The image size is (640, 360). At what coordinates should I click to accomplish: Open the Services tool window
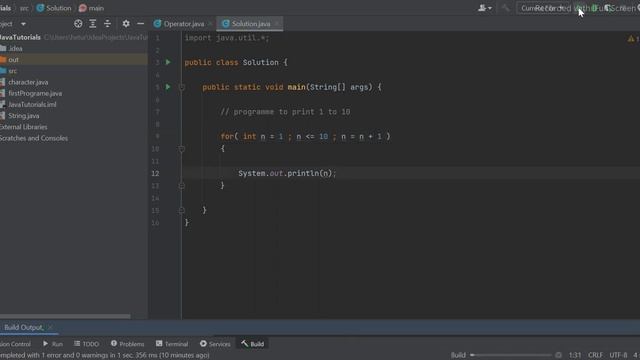pyautogui.click(x=215, y=344)
